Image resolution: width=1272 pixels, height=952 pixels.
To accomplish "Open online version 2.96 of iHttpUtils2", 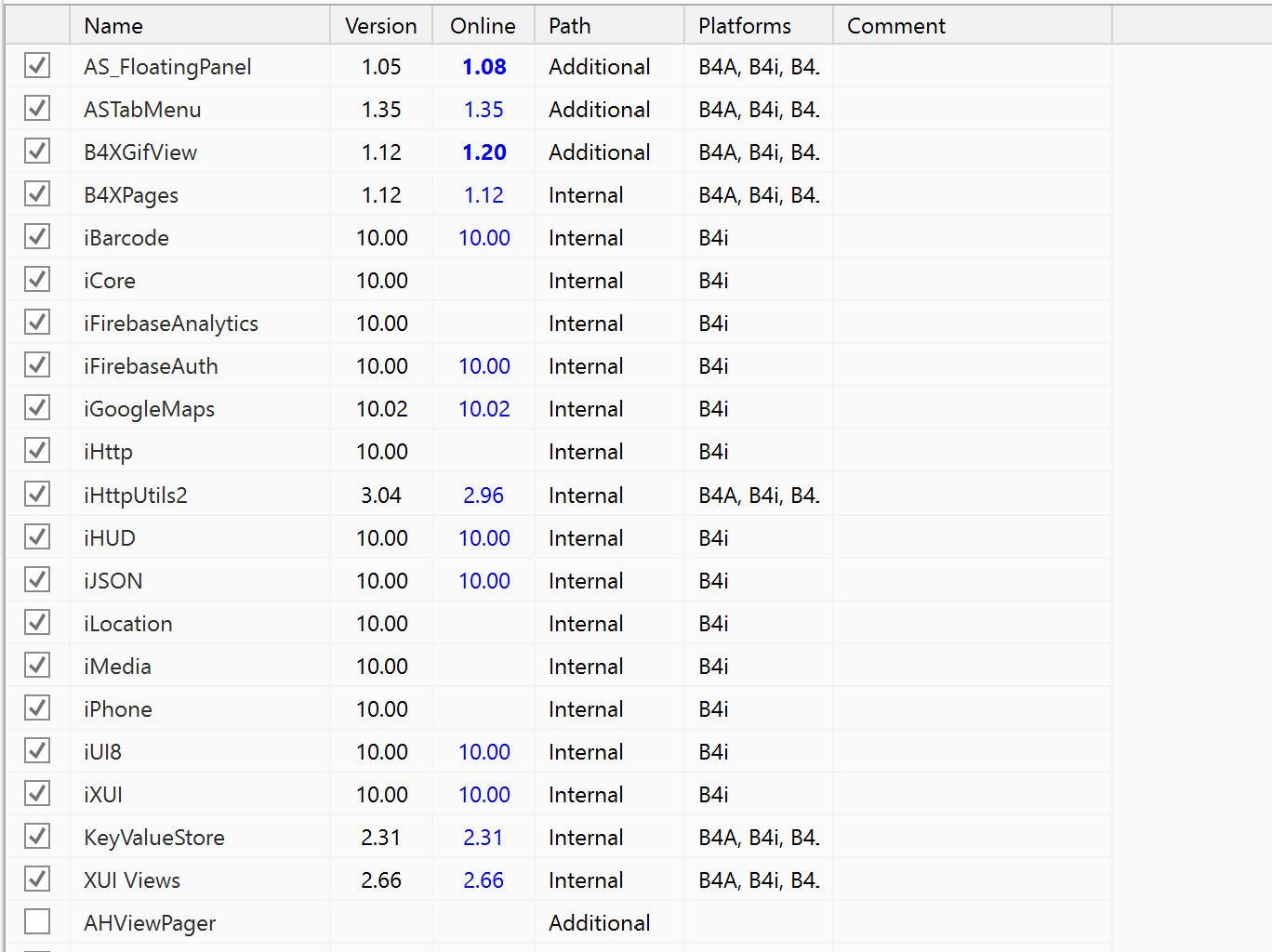I will click(484, 496).
